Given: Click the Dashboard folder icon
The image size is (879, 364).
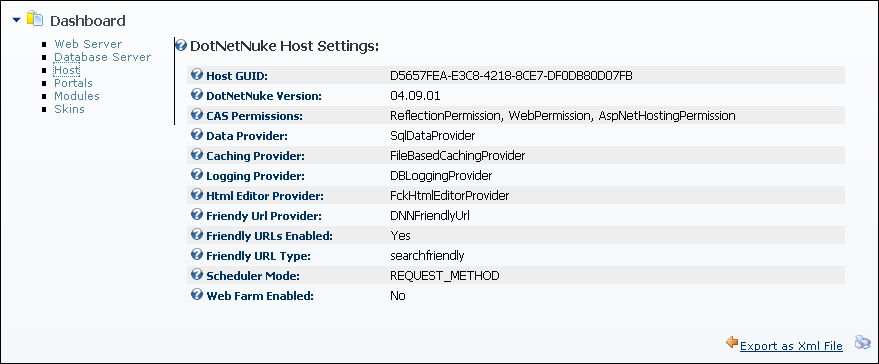Looking at the screenshot, I should [x=35, y=19].
